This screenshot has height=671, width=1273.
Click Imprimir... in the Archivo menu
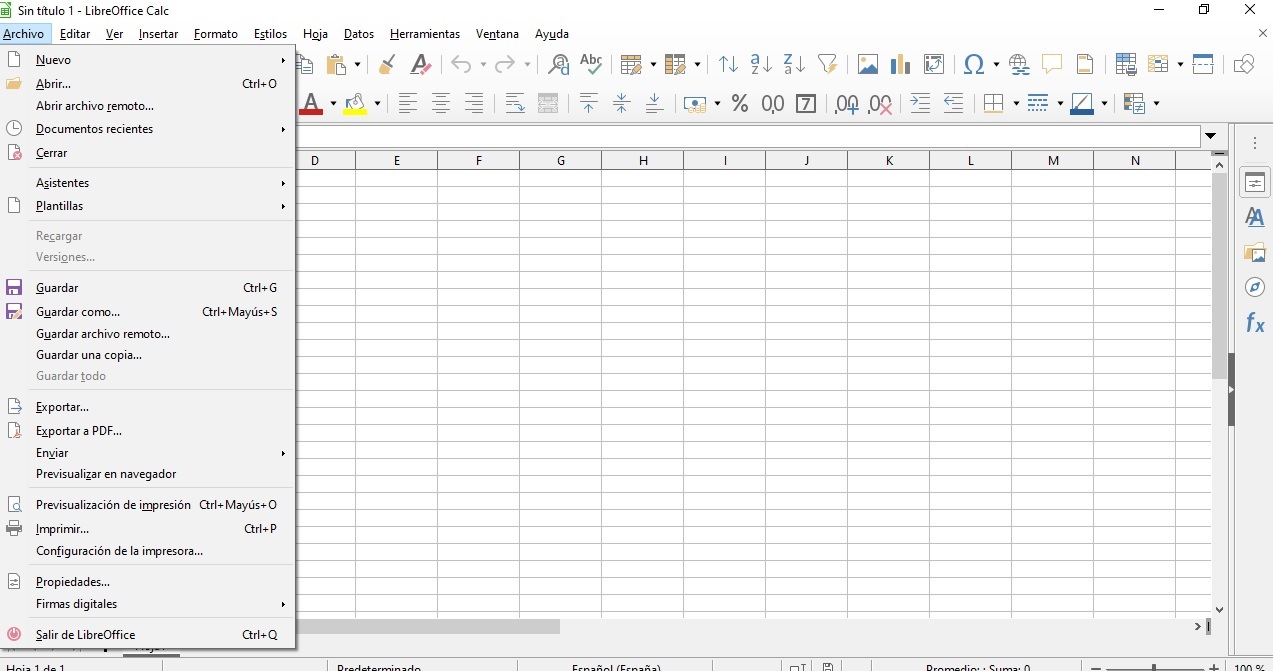tap(148, 529)
